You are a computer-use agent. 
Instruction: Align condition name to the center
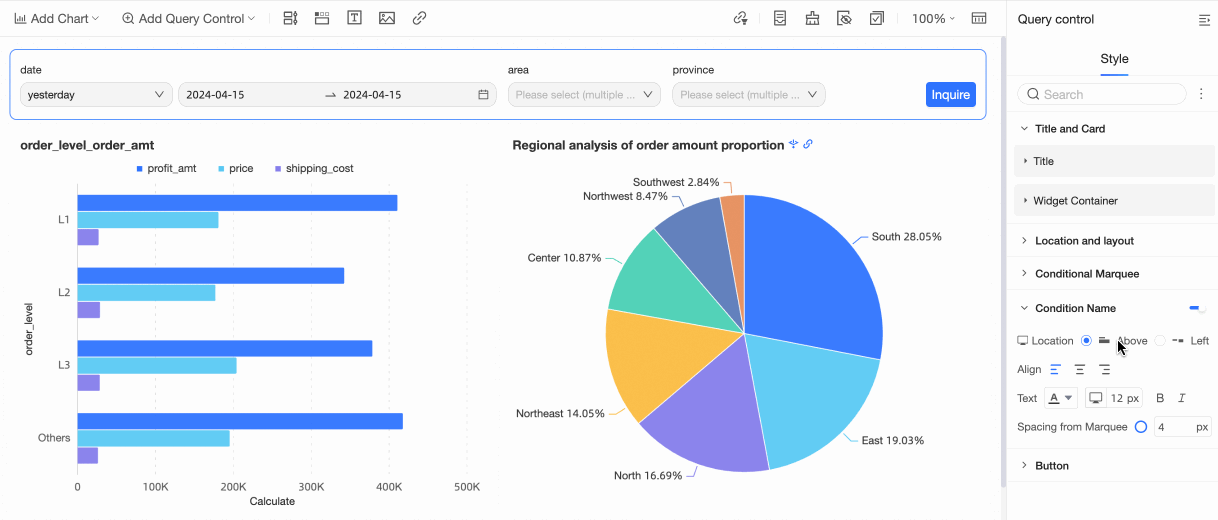pos(1080,370)
